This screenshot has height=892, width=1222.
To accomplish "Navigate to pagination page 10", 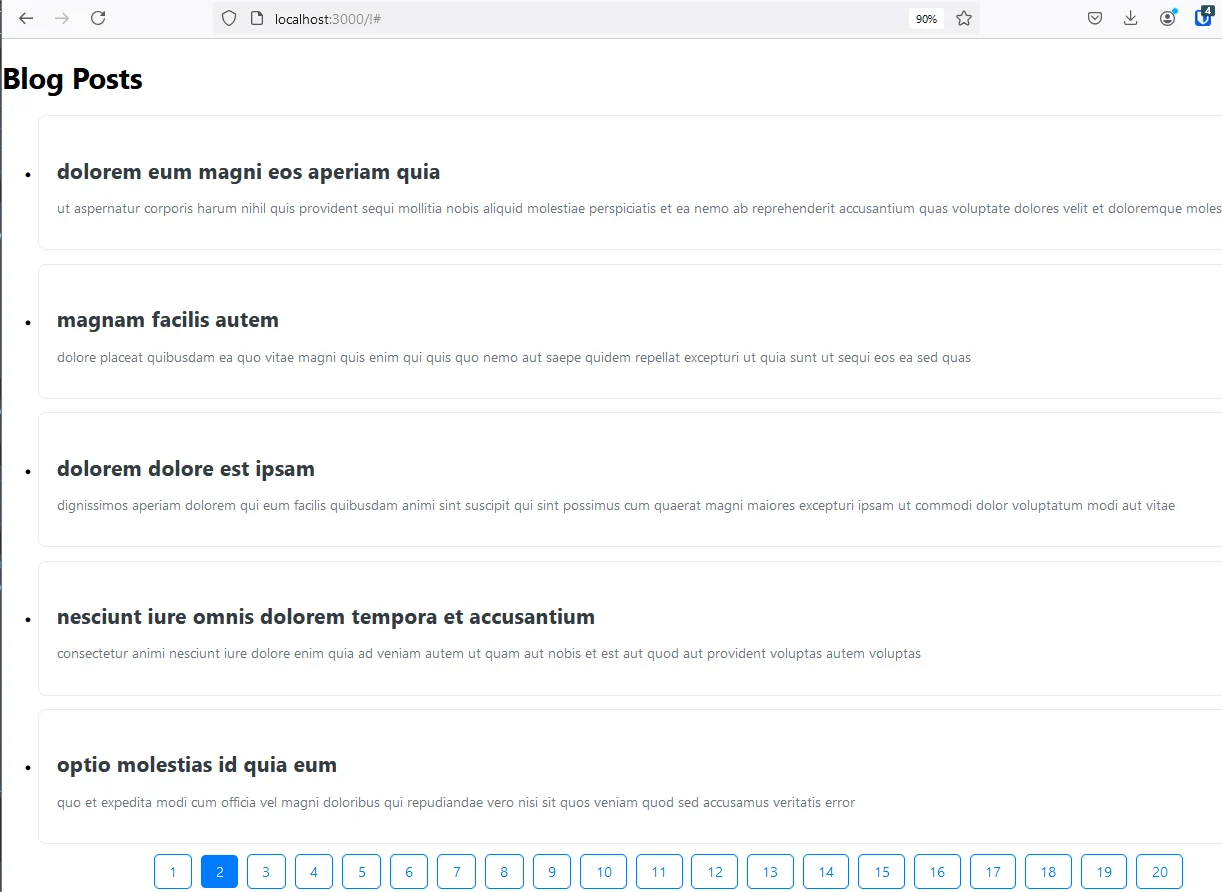I will point(603,871).
